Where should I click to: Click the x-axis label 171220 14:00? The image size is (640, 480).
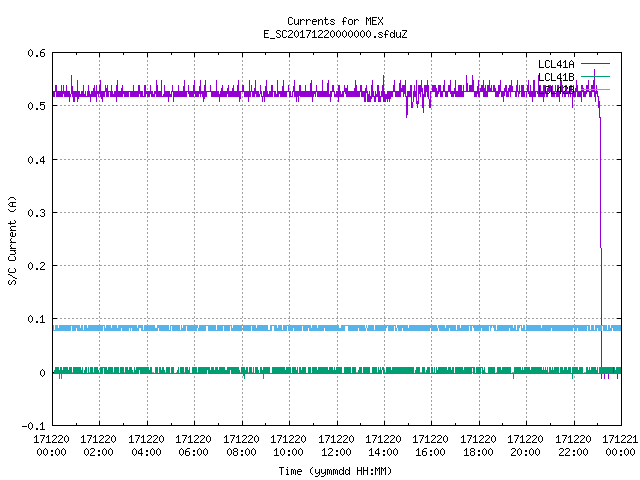(x=383, y=446)
